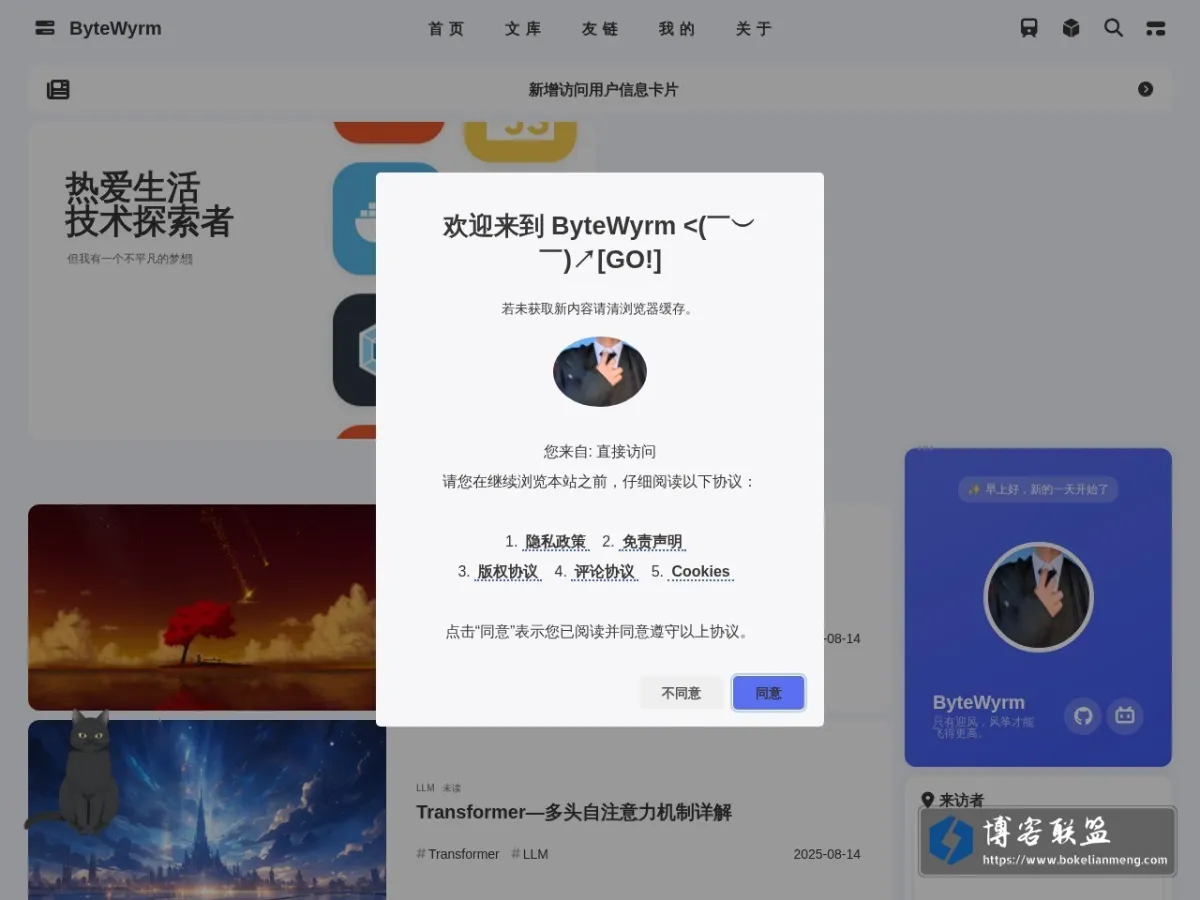The image size is (1200, 900).
Task: Open the red tree article thumbnail
Action: 202,607
